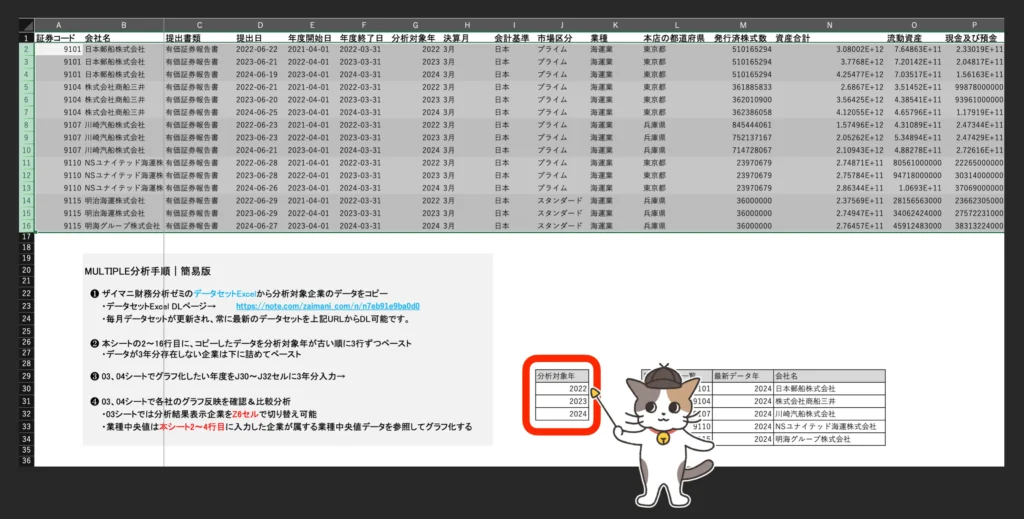Click the 2.6867E+12 total assets cell
The height and width of the screenshot is (519, 1024).
point(829,87)
